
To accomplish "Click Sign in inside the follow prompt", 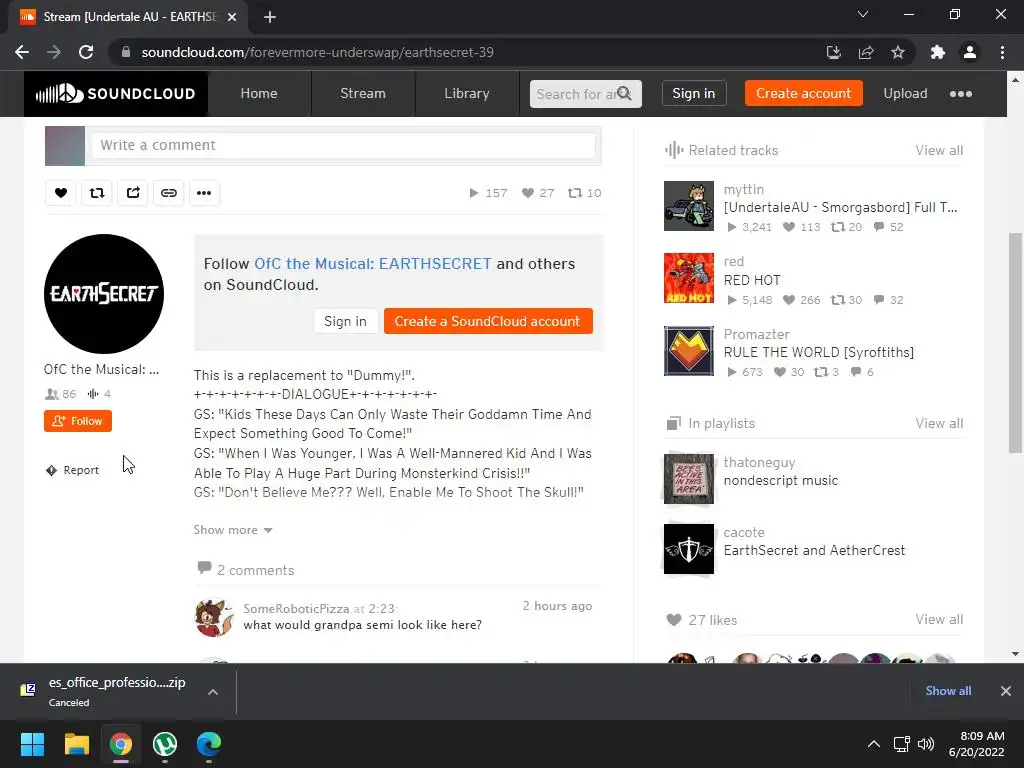I will 345,321.
